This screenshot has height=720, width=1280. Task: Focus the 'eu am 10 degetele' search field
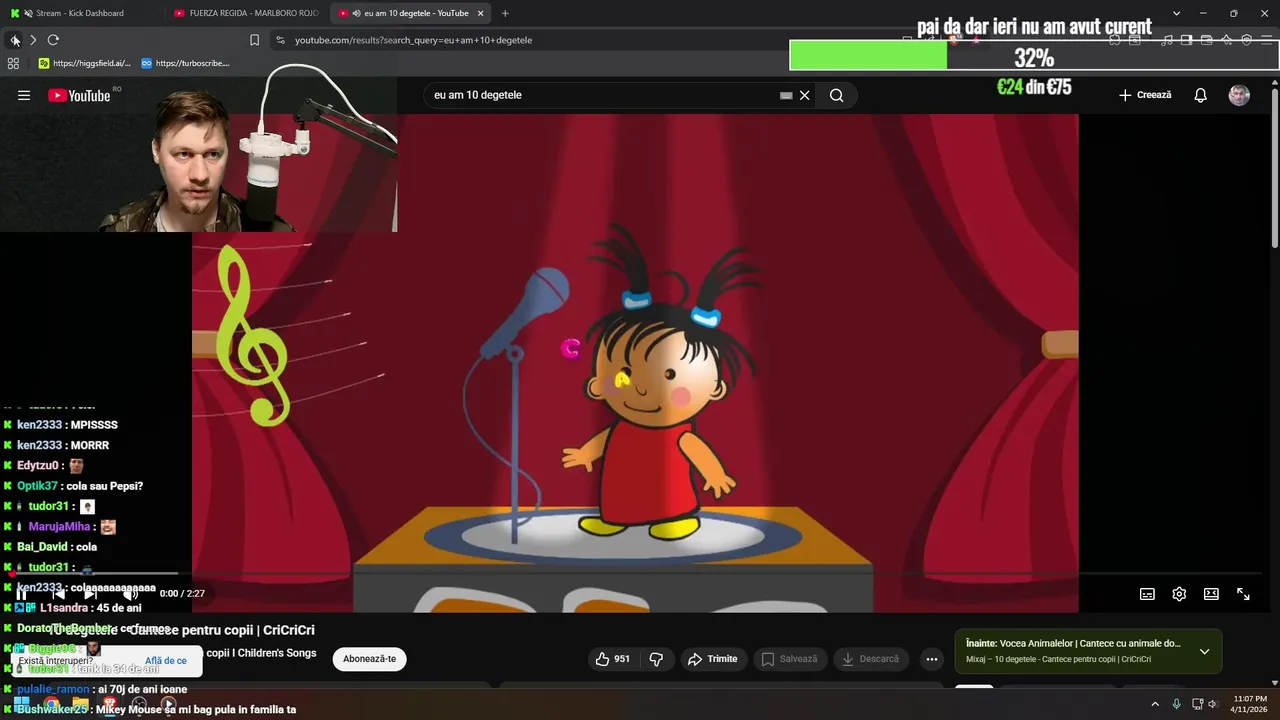[600, 95]
